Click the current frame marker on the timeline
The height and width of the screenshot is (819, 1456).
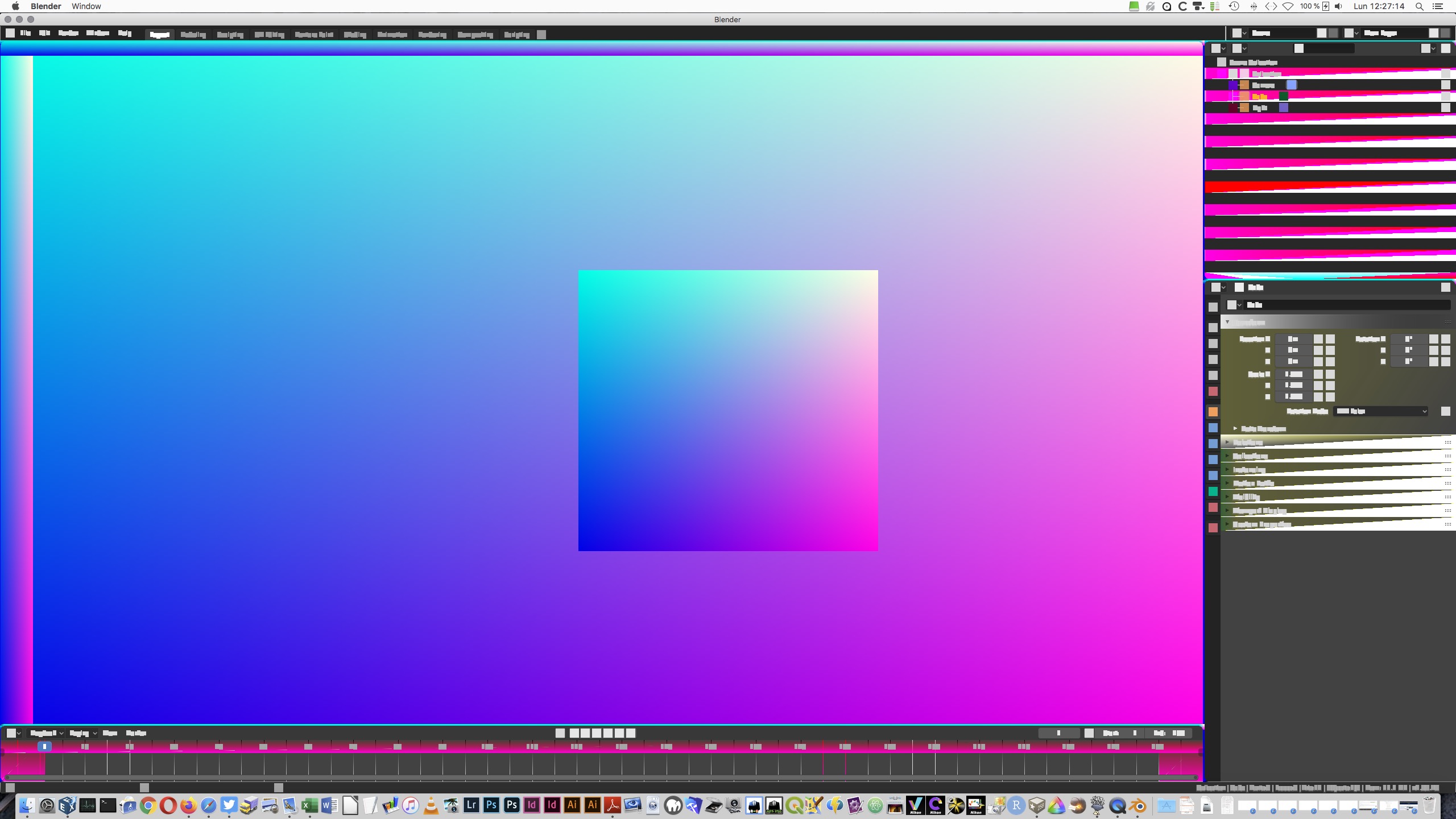(44, 746)
